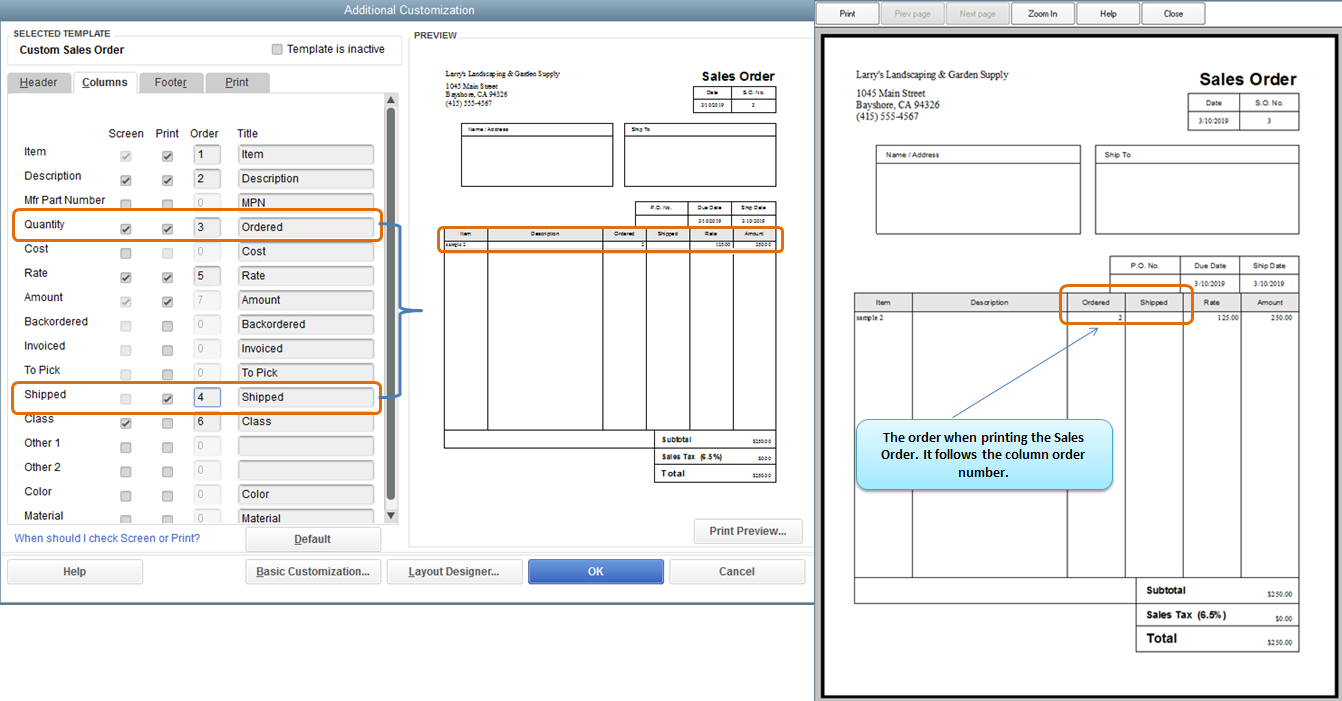Viewport: 1342px width, 701px height.
Task: Open the Footer tab
Action: pos(171,82)
